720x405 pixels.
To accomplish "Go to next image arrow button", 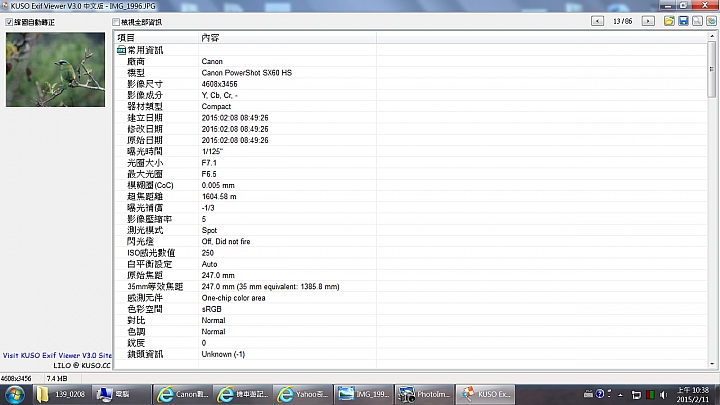I will pyautogui.click(x=648, y=21).
